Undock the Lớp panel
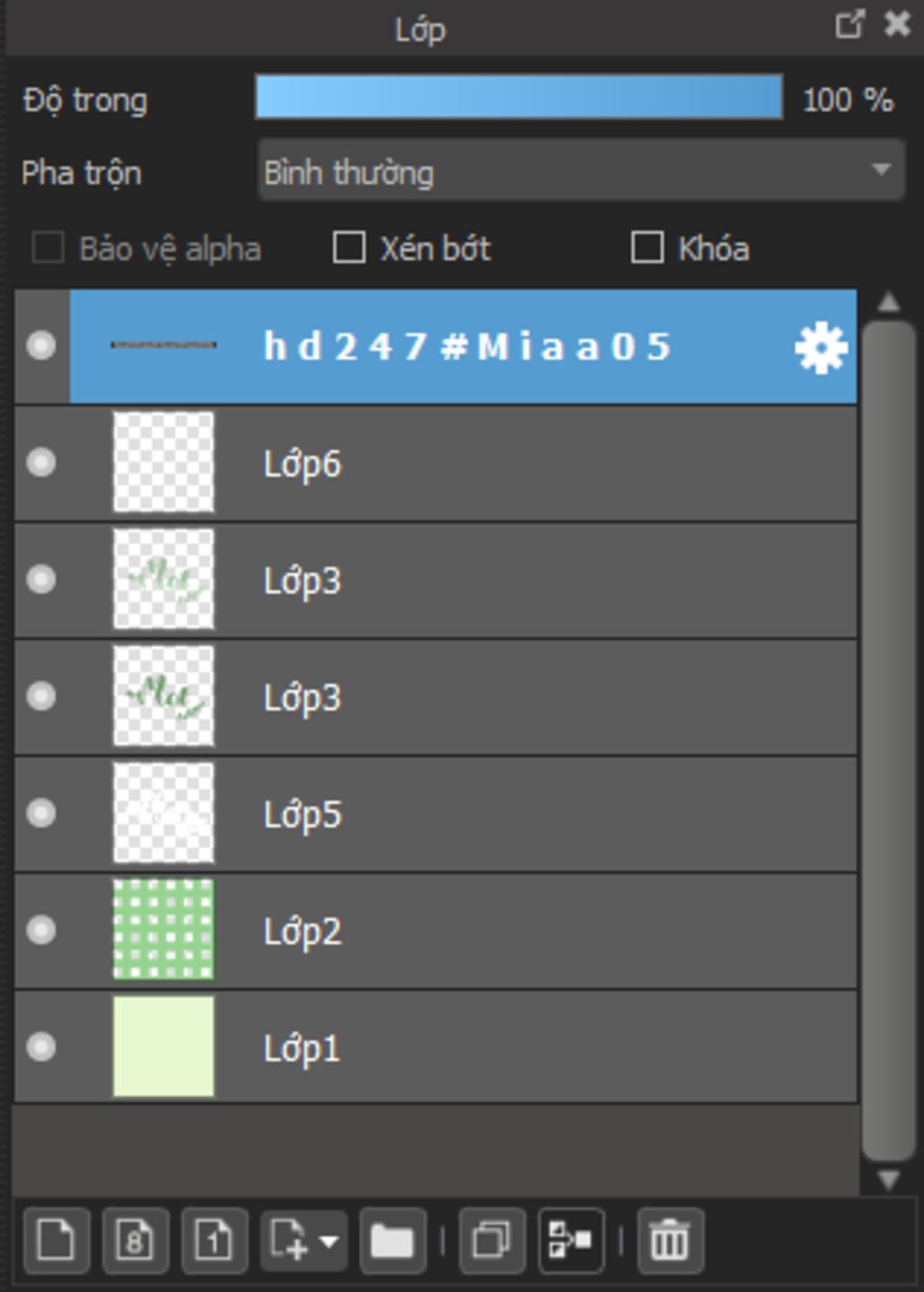The image size is (924, 1292). point(850,24)
